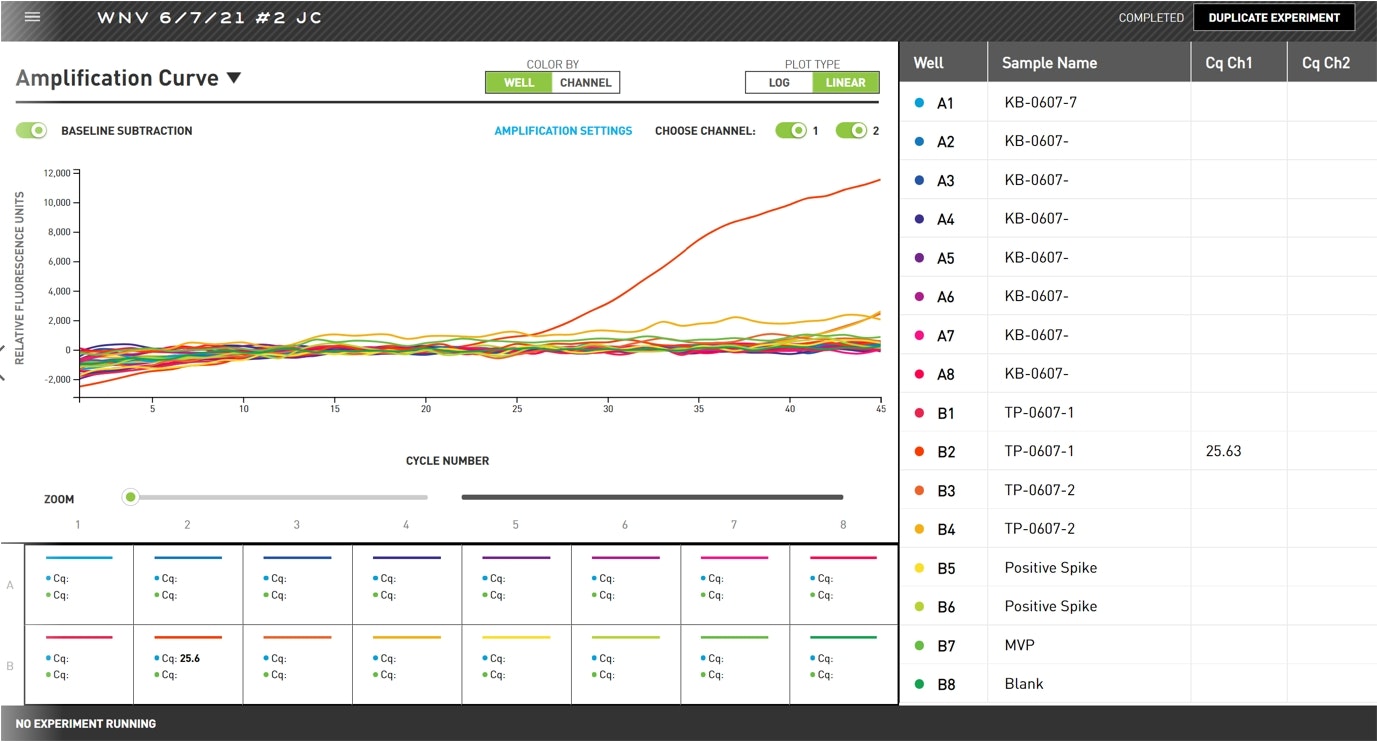Open Amplification Settings link
Viewport: 1377px width, 742px height.
(x=563, y=131)
